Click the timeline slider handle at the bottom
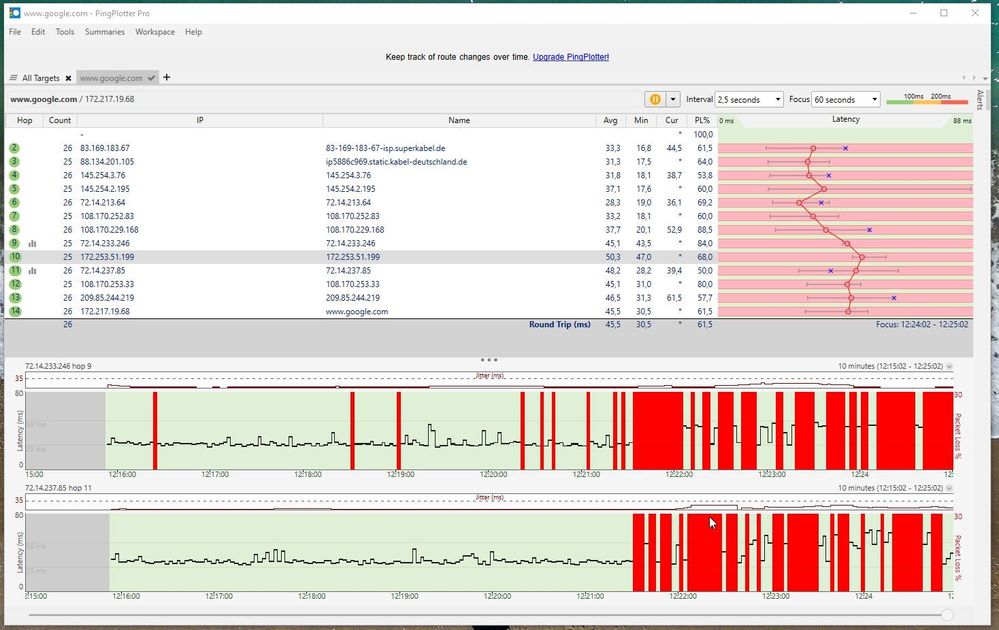The image size is (999, 630). click(x=947, y=615)
